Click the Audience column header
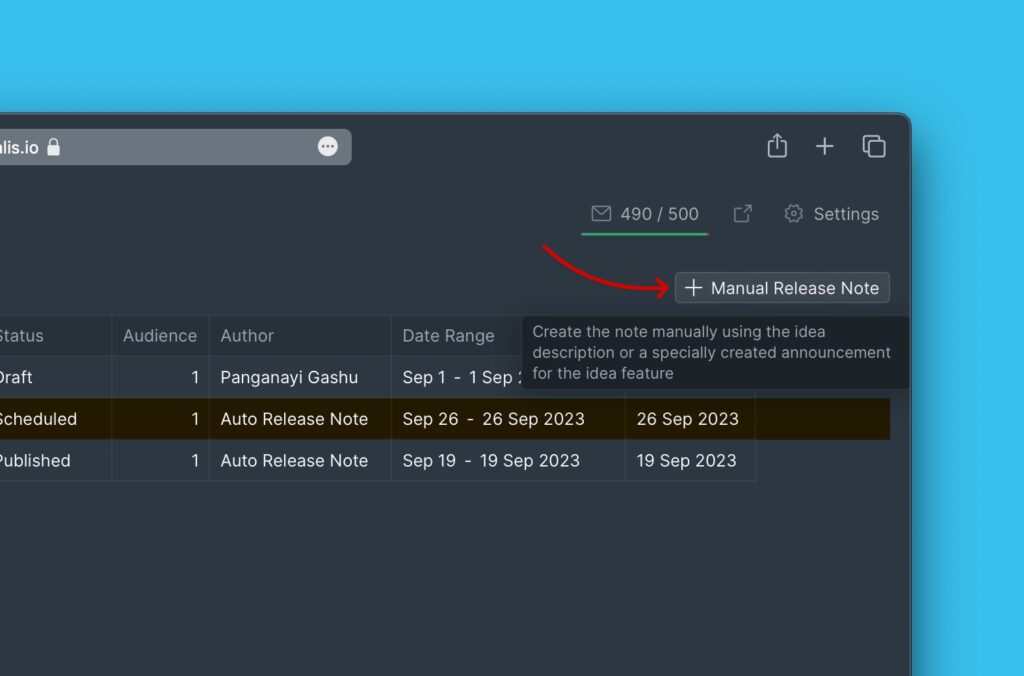The image size is (1024, 676). coord(160,335)
